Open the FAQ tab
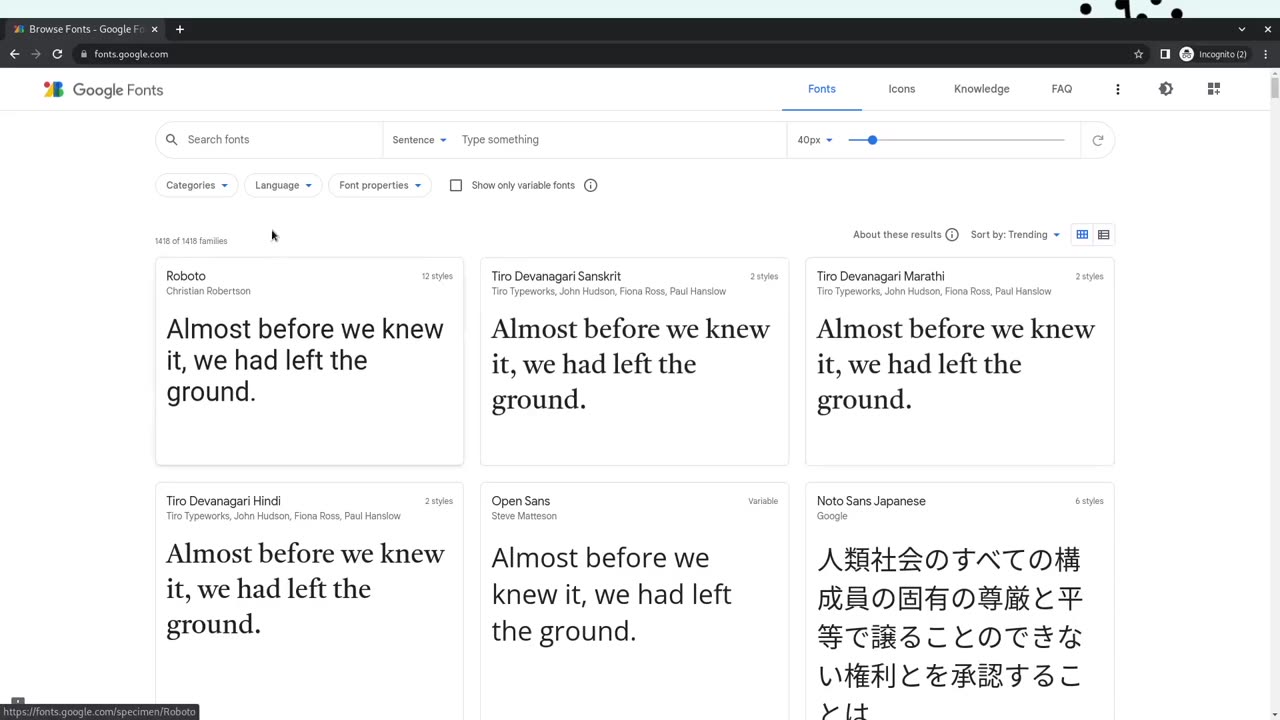Image resolution: width=1280 pixels, height=720 pixels. 1061,89
